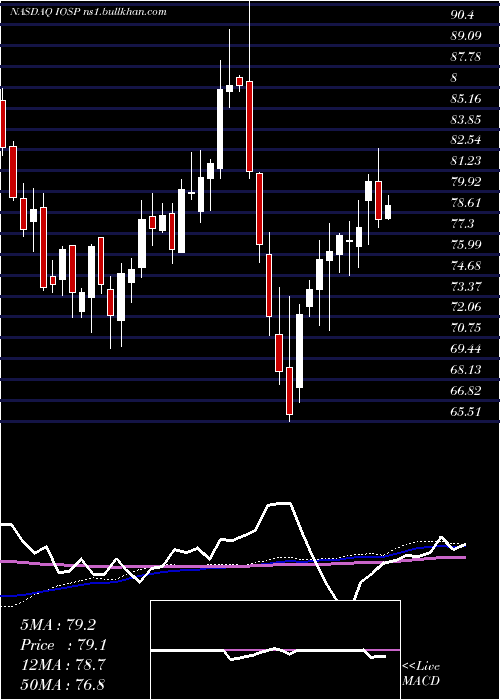Click the 50MA : 76.8 readout
The image size is (500, 700).
63,685
